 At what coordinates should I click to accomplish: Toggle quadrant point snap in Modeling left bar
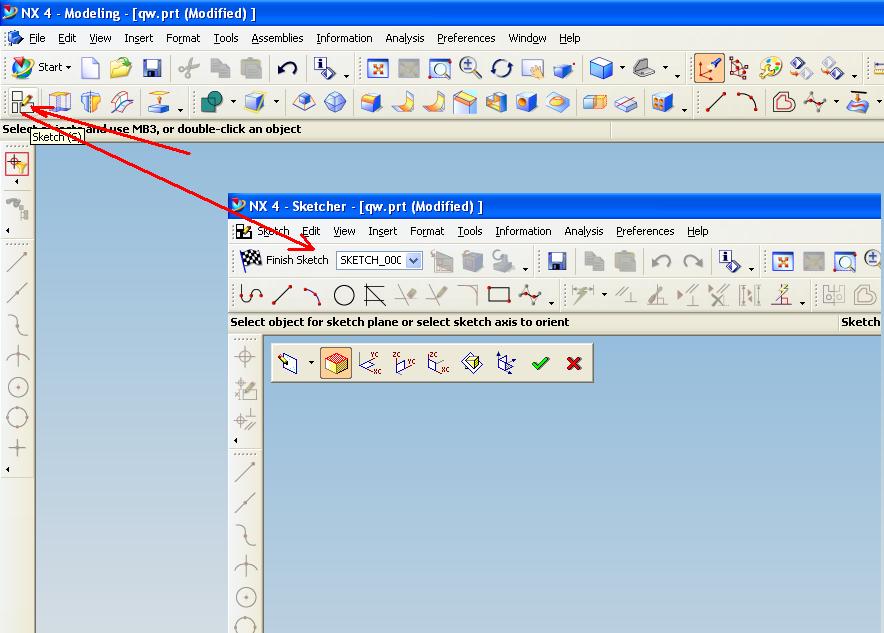coord(17,418)
